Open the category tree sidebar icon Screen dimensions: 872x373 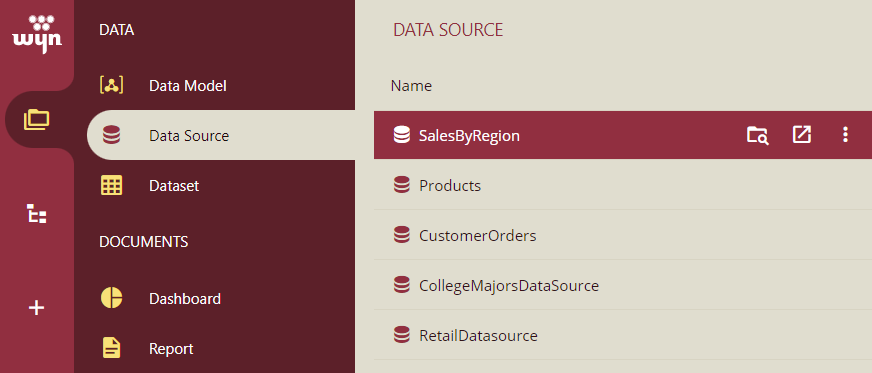(x=37, y=214)
